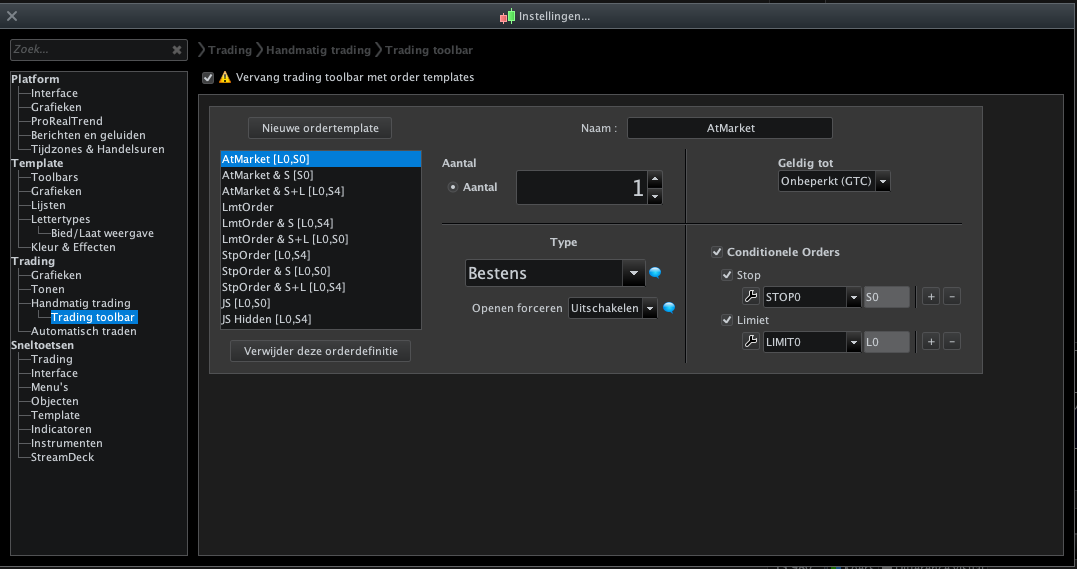1077x569 pixels.
Task: Open Handmatig trading tree item
Action: 80,303
